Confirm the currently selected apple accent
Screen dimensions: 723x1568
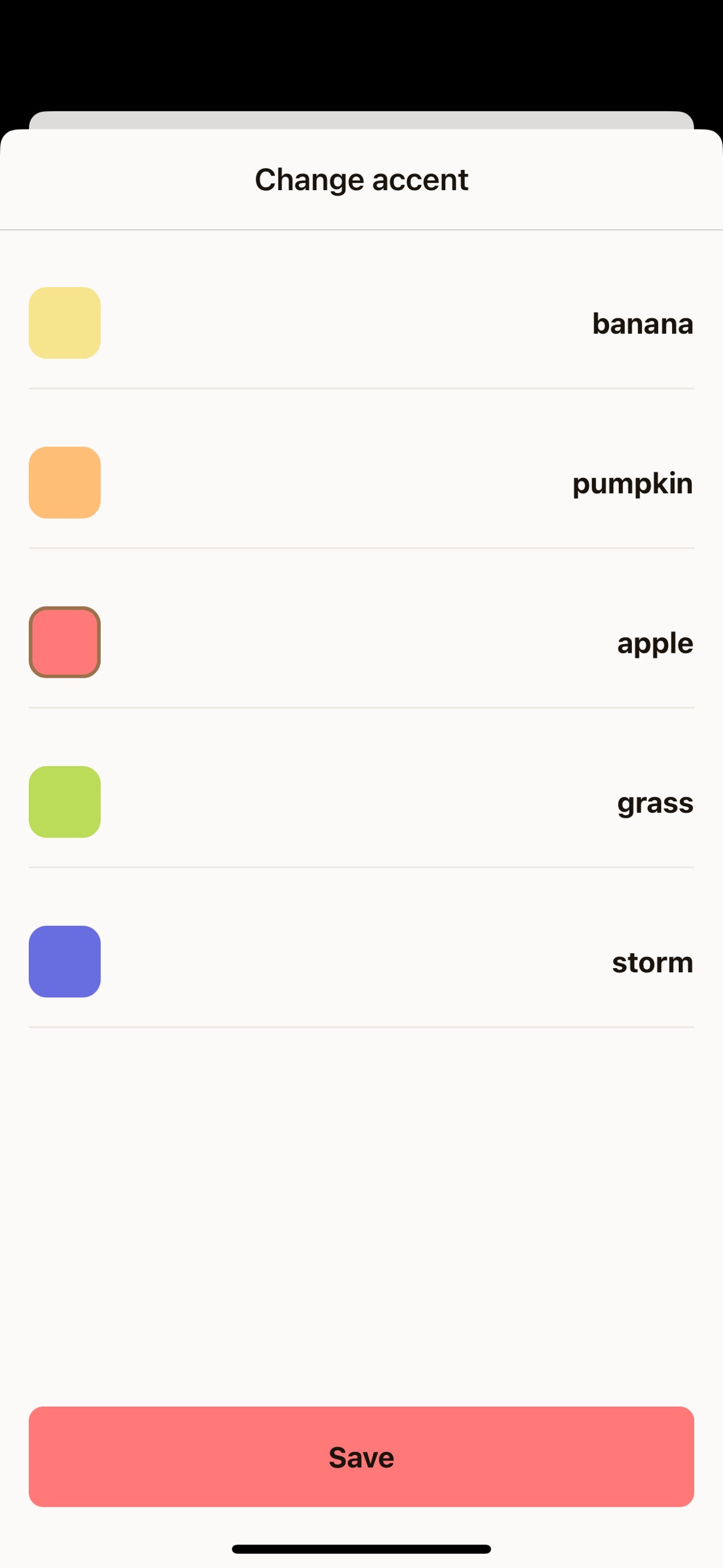[x=362, y=643]
